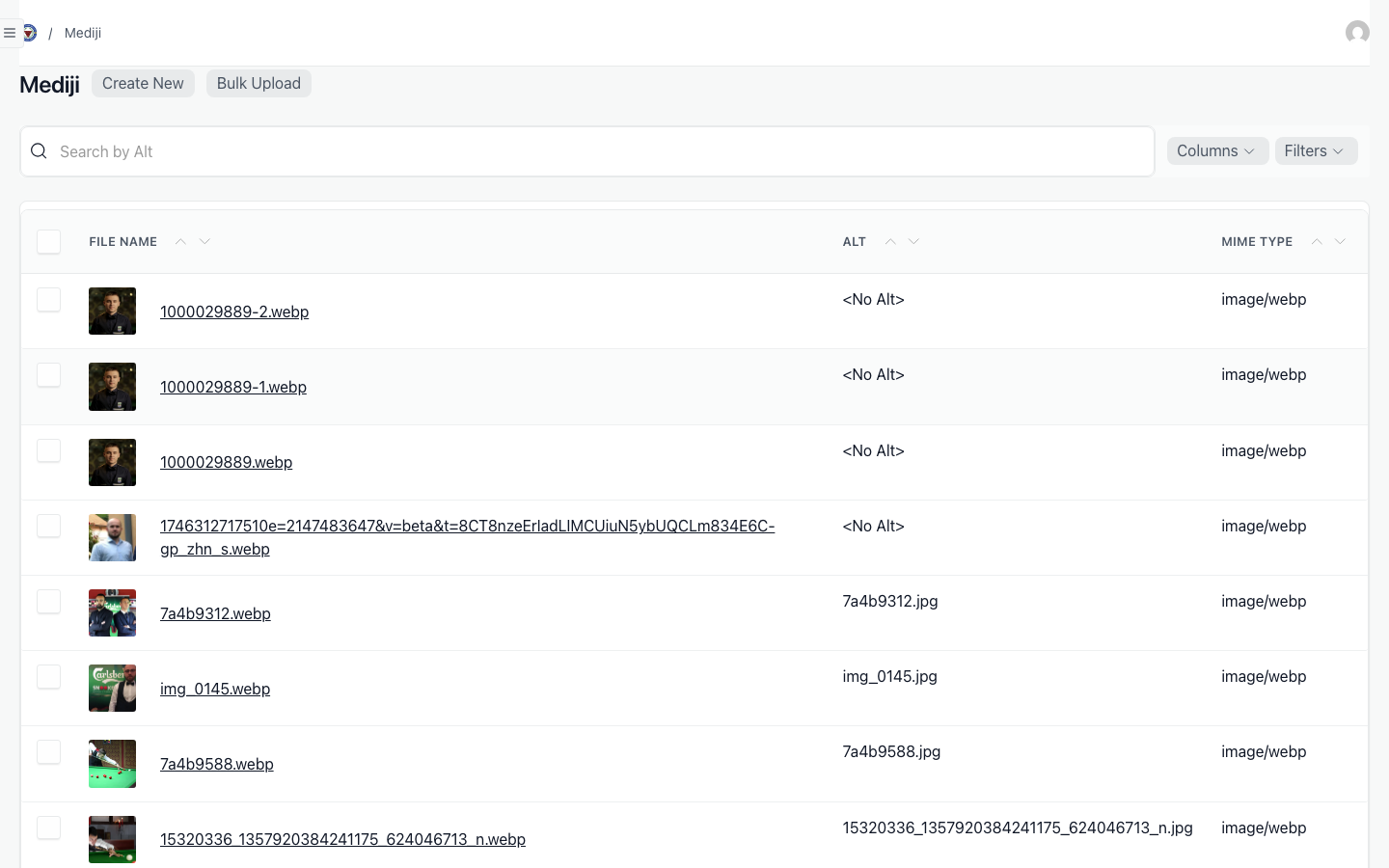Sort File Name column descending

(204, 241)
